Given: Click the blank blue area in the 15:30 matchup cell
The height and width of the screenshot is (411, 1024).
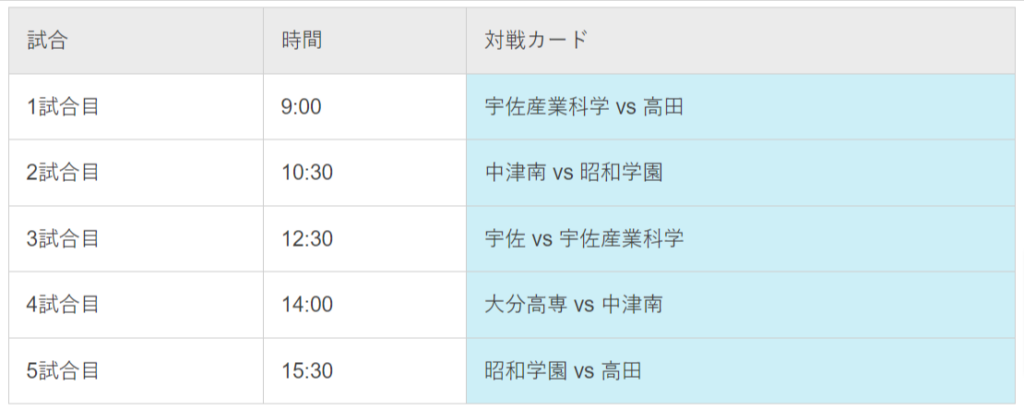Looking at the screenshot, I should point(829,370).
